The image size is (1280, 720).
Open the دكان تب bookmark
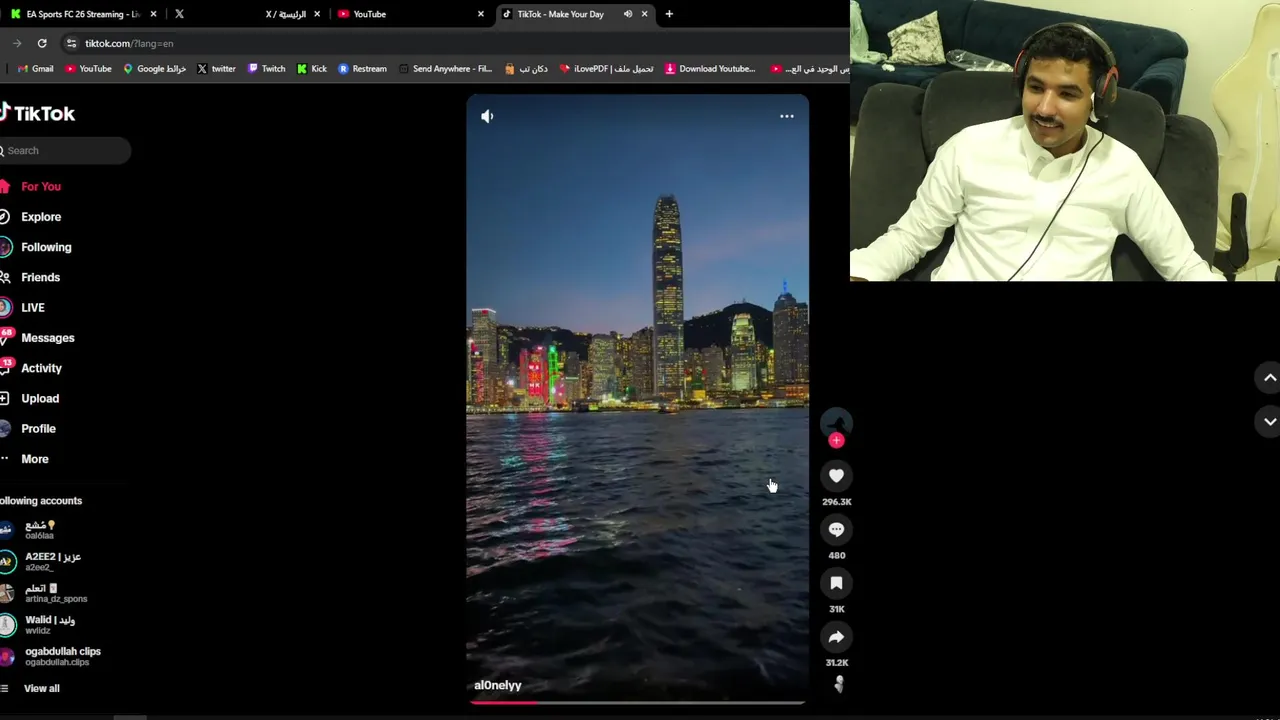(526, 69)
